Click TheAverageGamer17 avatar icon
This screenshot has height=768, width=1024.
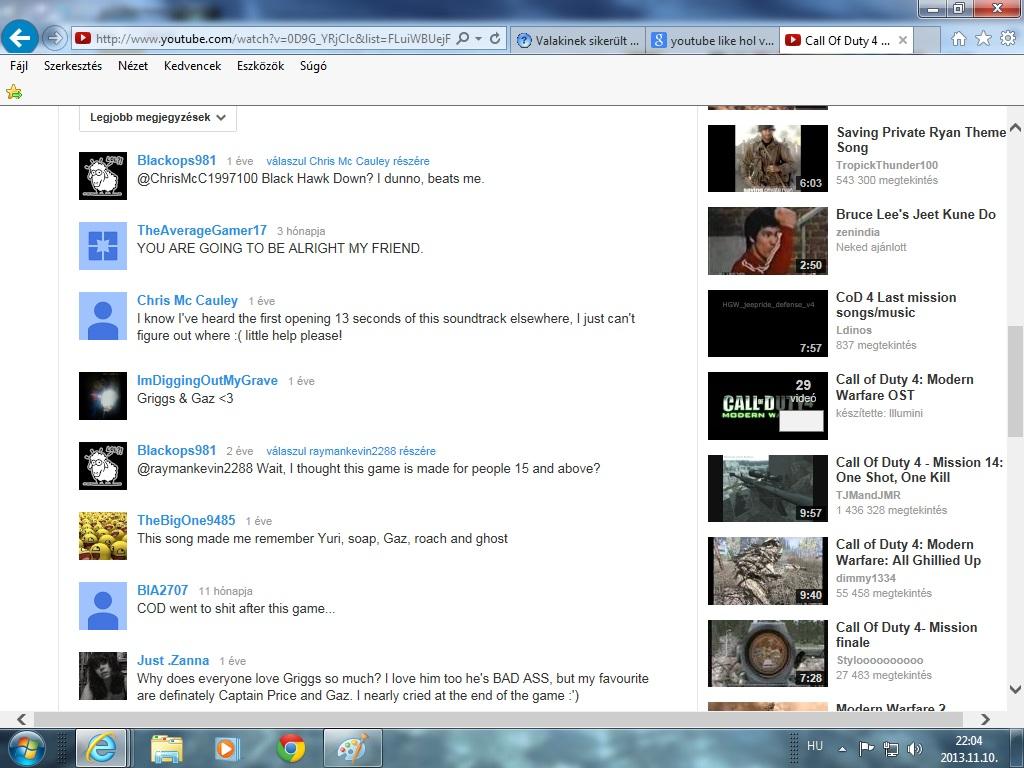(103, 246)
